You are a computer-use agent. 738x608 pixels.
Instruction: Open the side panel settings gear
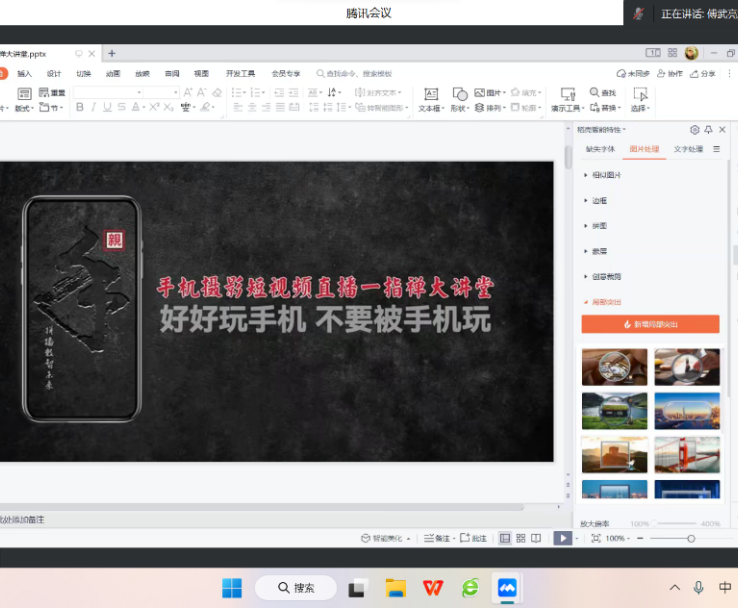[x=695, y=130]
